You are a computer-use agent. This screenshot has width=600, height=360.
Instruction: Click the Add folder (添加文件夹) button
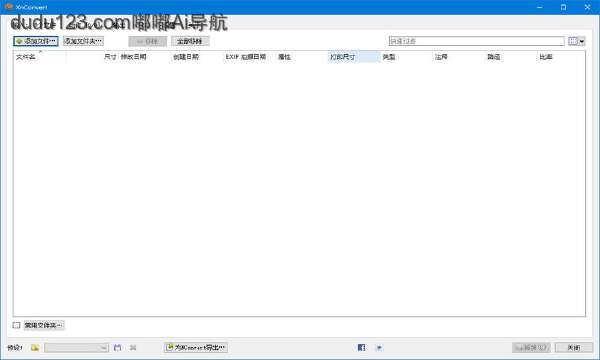(x=83, y=41)
